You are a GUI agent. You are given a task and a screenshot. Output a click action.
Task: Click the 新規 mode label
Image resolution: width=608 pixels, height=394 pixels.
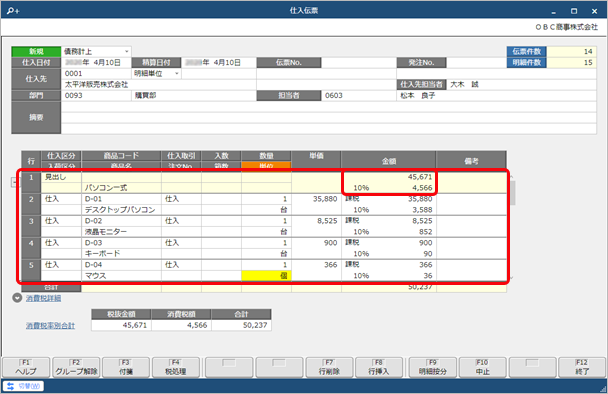[36, 51]
